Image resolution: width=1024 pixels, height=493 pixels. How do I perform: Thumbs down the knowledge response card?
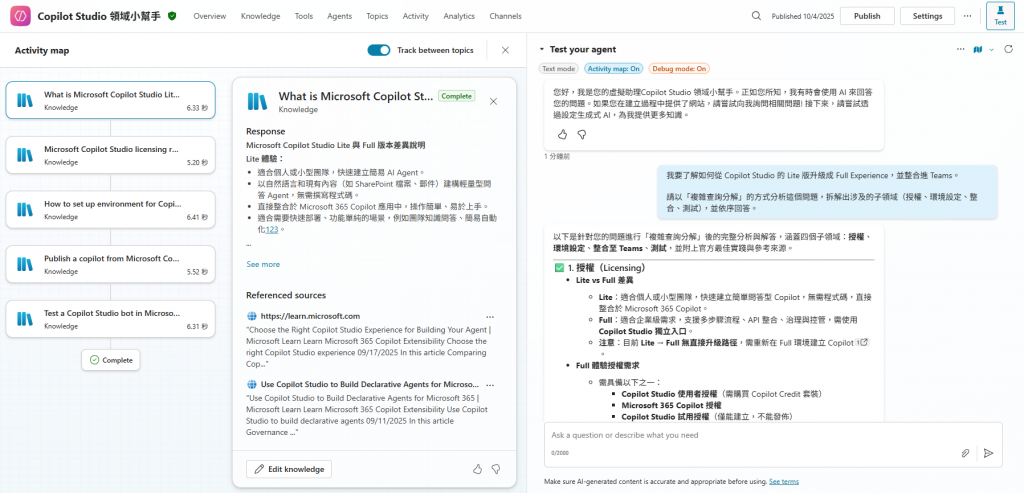496,469
